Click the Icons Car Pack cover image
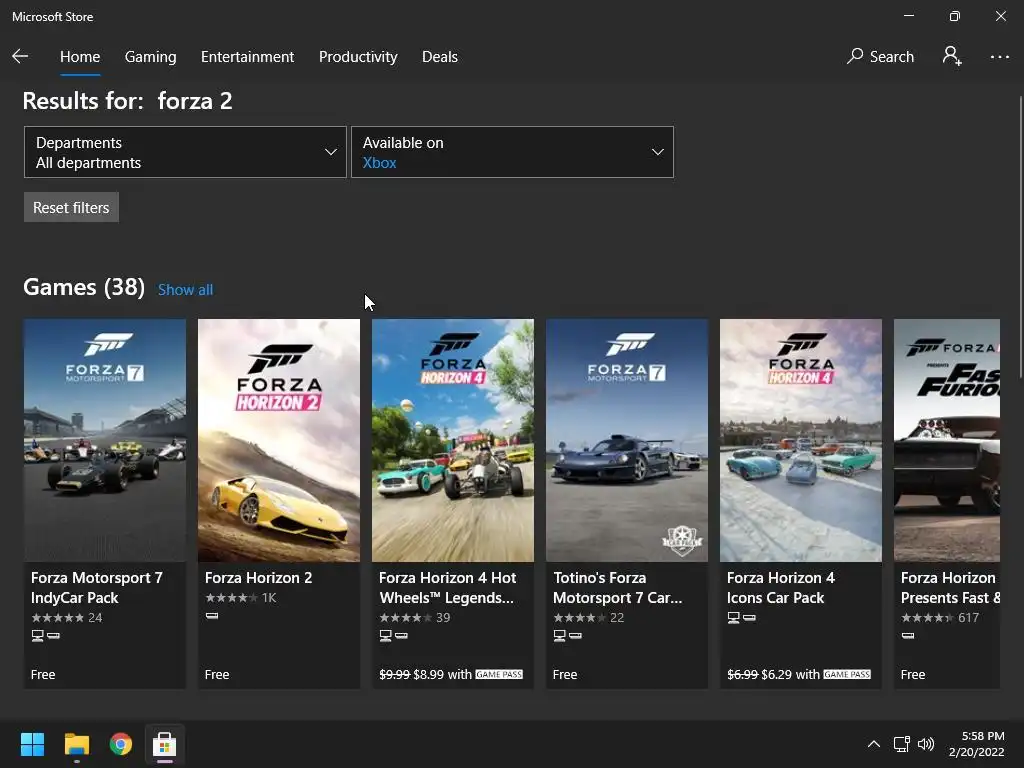The width and height of the screenshot is (1024, 768). pyautogui.click(x=801, y=440)
